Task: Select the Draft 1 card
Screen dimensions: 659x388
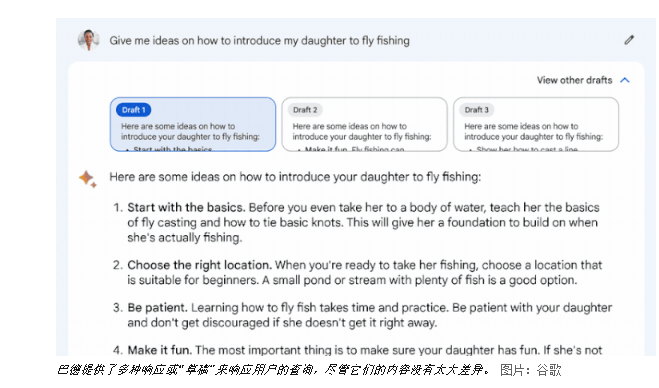Action: [x=193, y=124]
